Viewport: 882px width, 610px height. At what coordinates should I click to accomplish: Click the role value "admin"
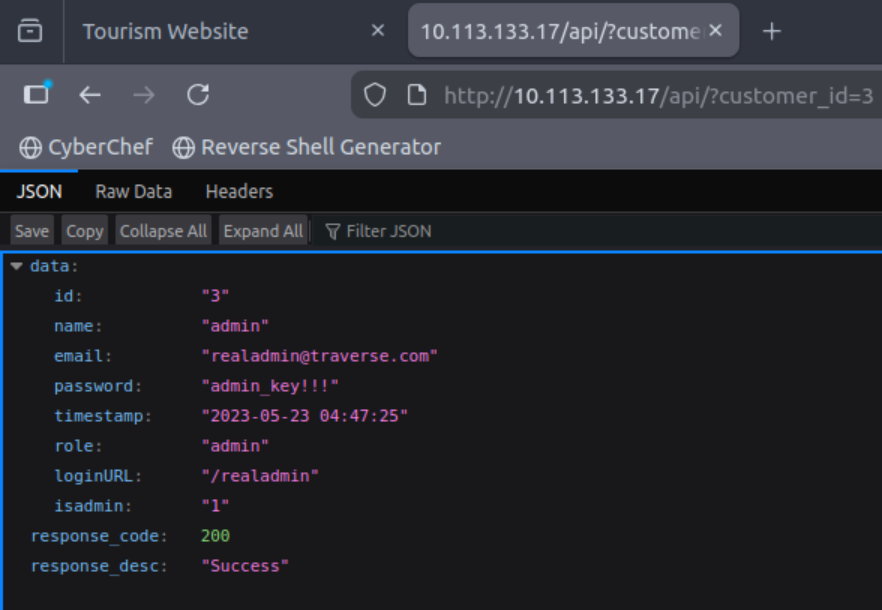(235, 446)
